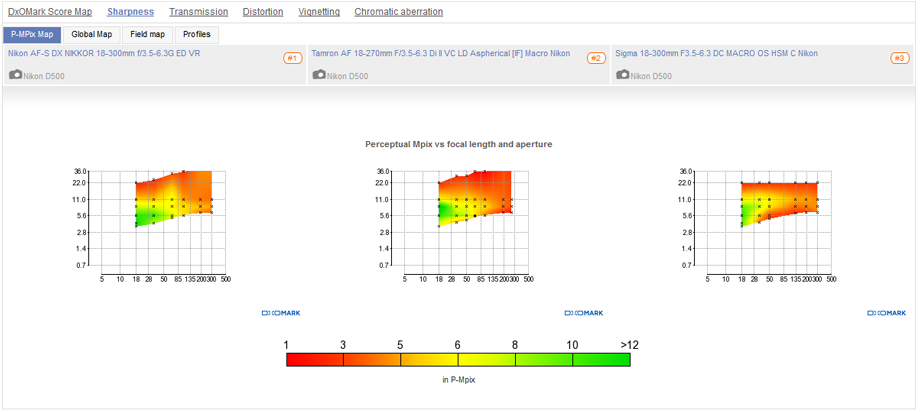This screenshot has width=920, height=412.
Task: Click camera icon under the Nikon lens
Action: coord(16,75)
